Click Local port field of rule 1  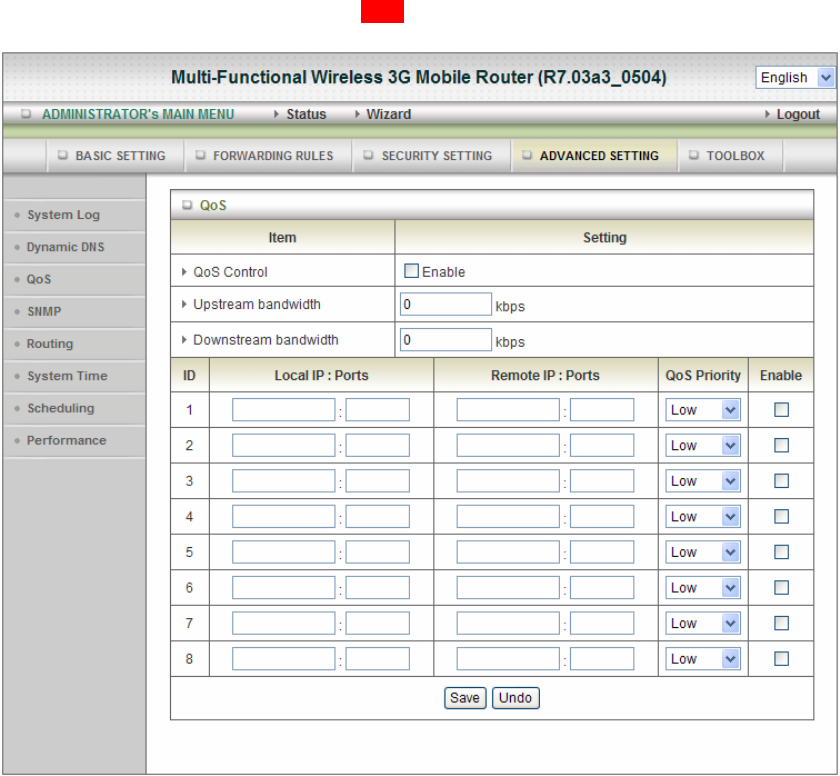coord(378,410)
